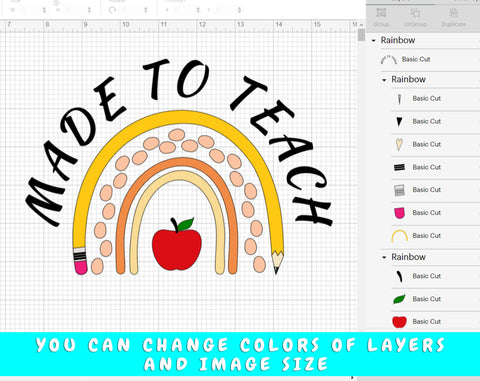
Task: Click the Rotate stepper arrows
Action: (x=146, y=10)
